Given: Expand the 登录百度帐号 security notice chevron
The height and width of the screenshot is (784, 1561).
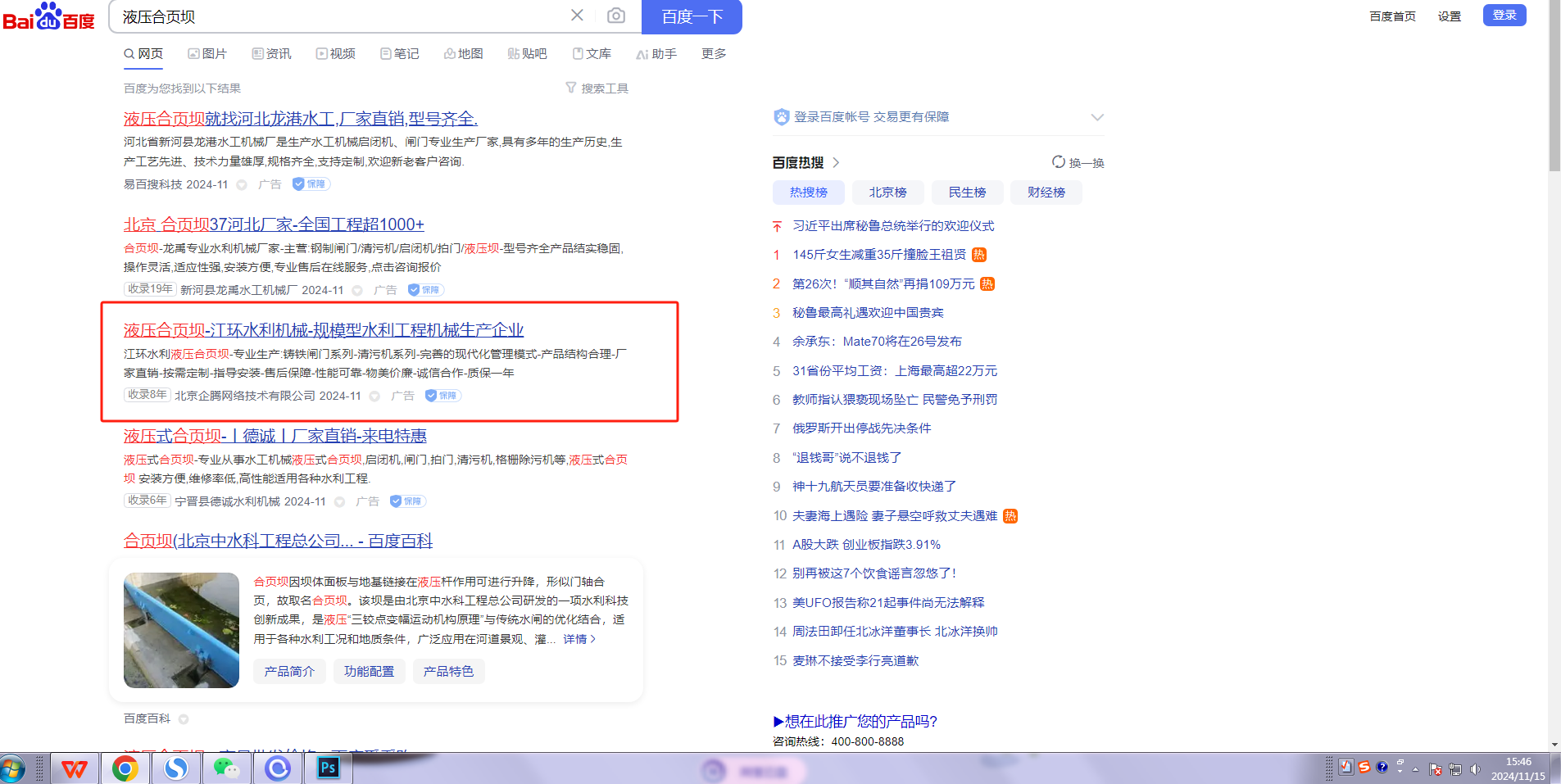Looking at the screenshot, I should (x=1096, y=117).
